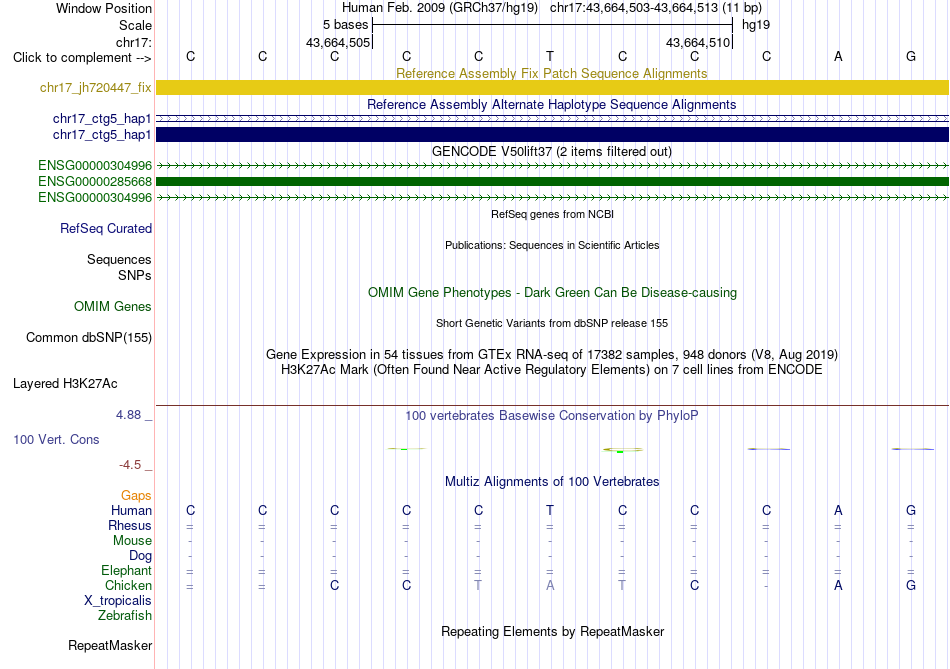Click the '5 bases' scale bar text

pos(345,25)
